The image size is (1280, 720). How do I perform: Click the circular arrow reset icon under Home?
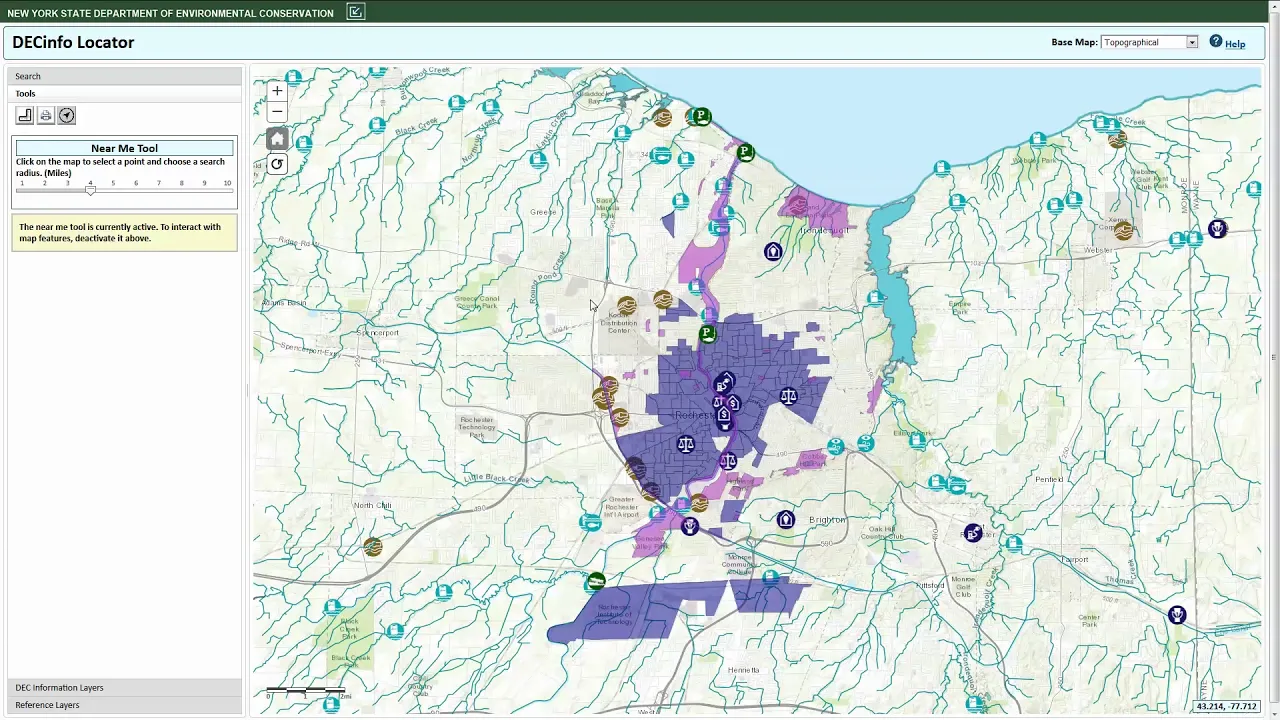pos(277,164)
